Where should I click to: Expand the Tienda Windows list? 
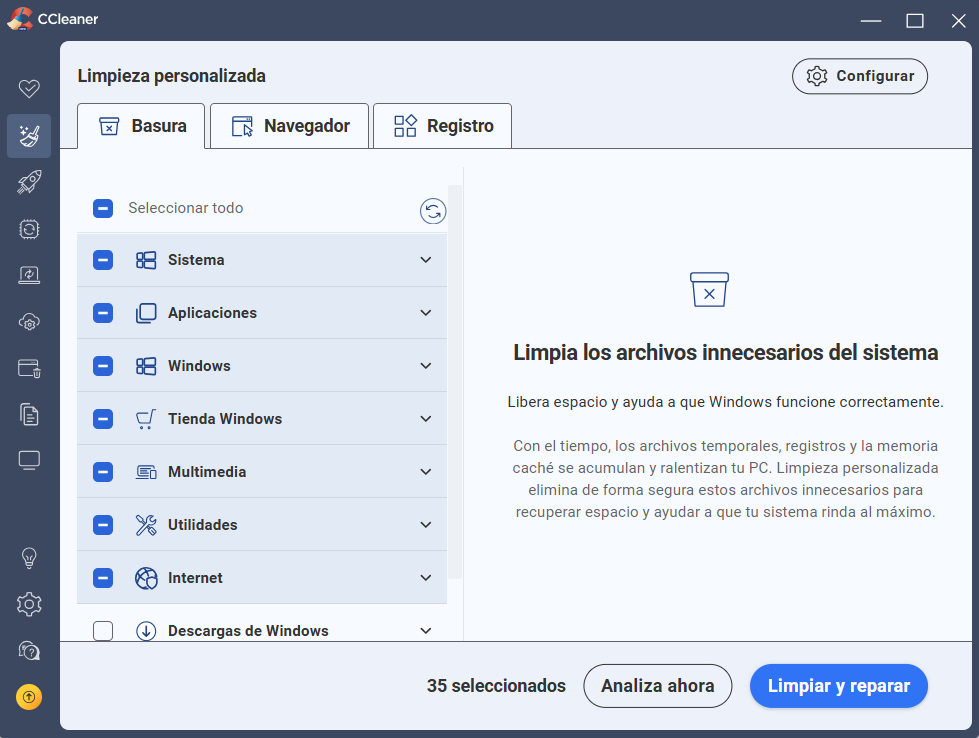(x=426, y=418)
